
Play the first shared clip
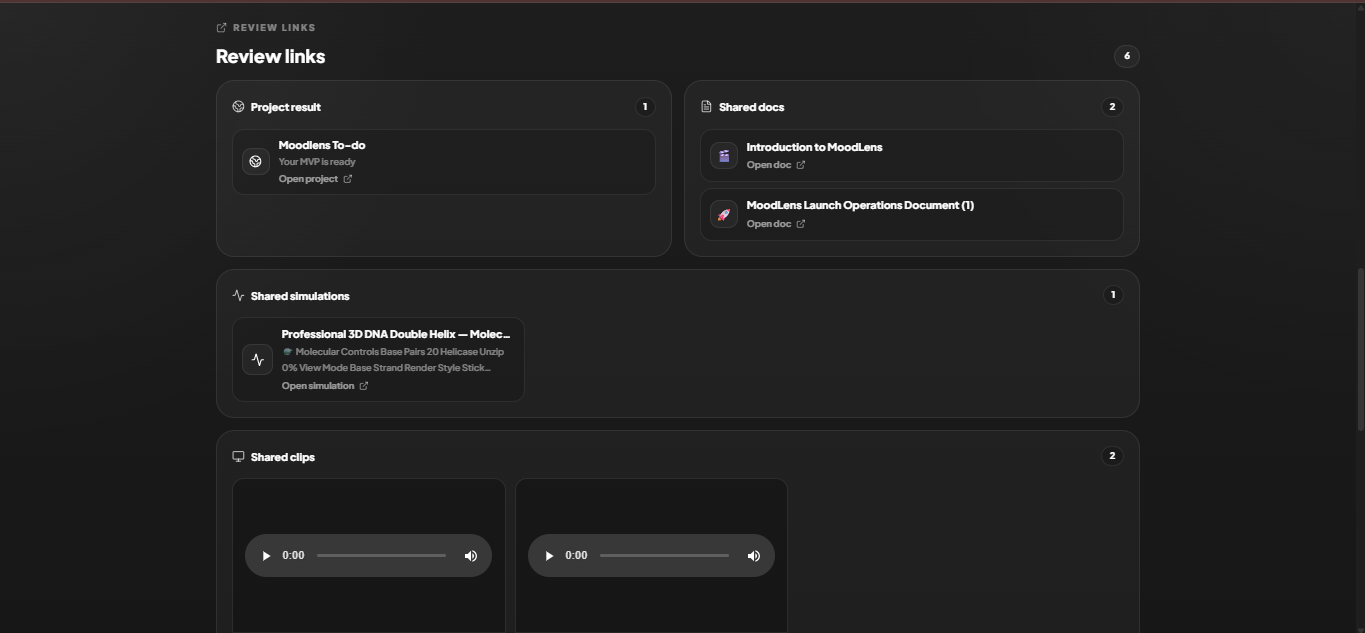pyautogui.click(x=266, y=555)
